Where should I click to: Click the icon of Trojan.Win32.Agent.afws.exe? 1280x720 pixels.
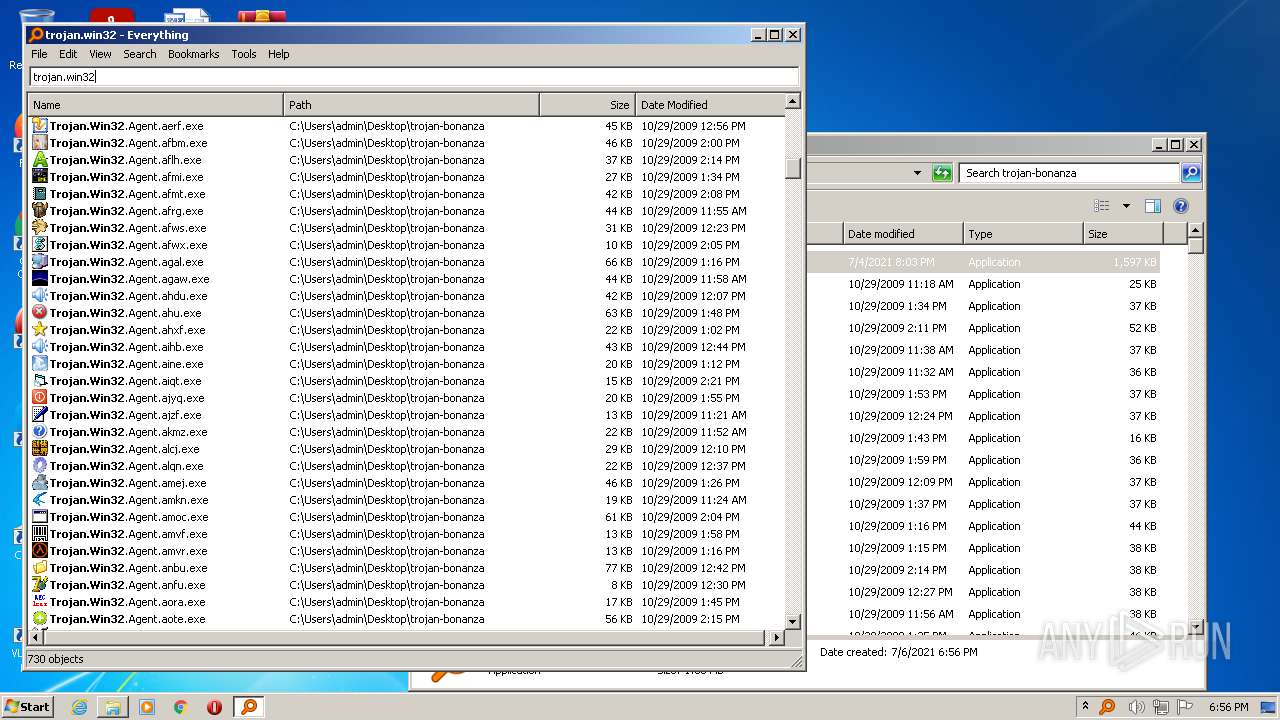click(40, 228)
